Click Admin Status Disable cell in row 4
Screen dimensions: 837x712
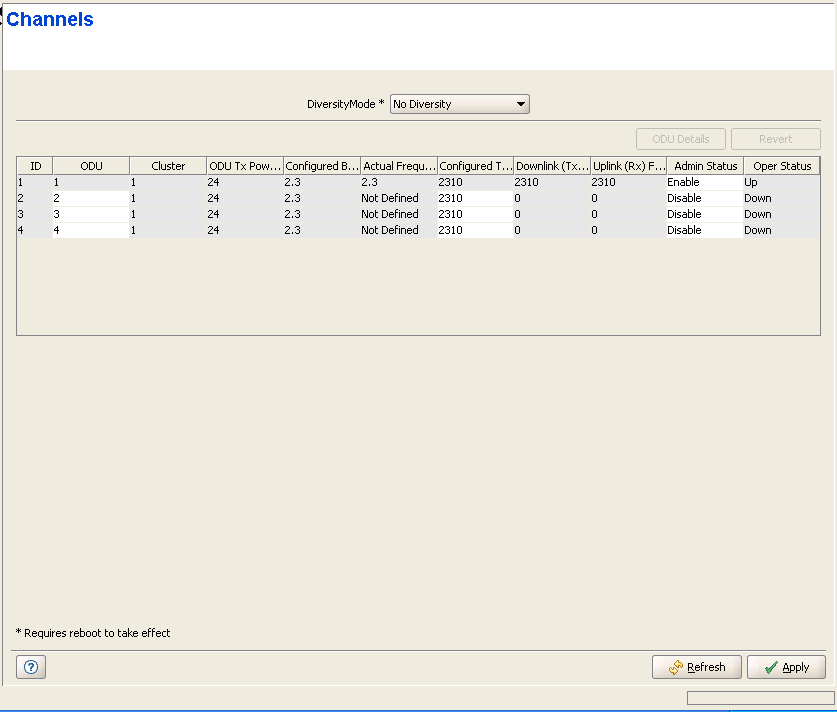point(703,231)
